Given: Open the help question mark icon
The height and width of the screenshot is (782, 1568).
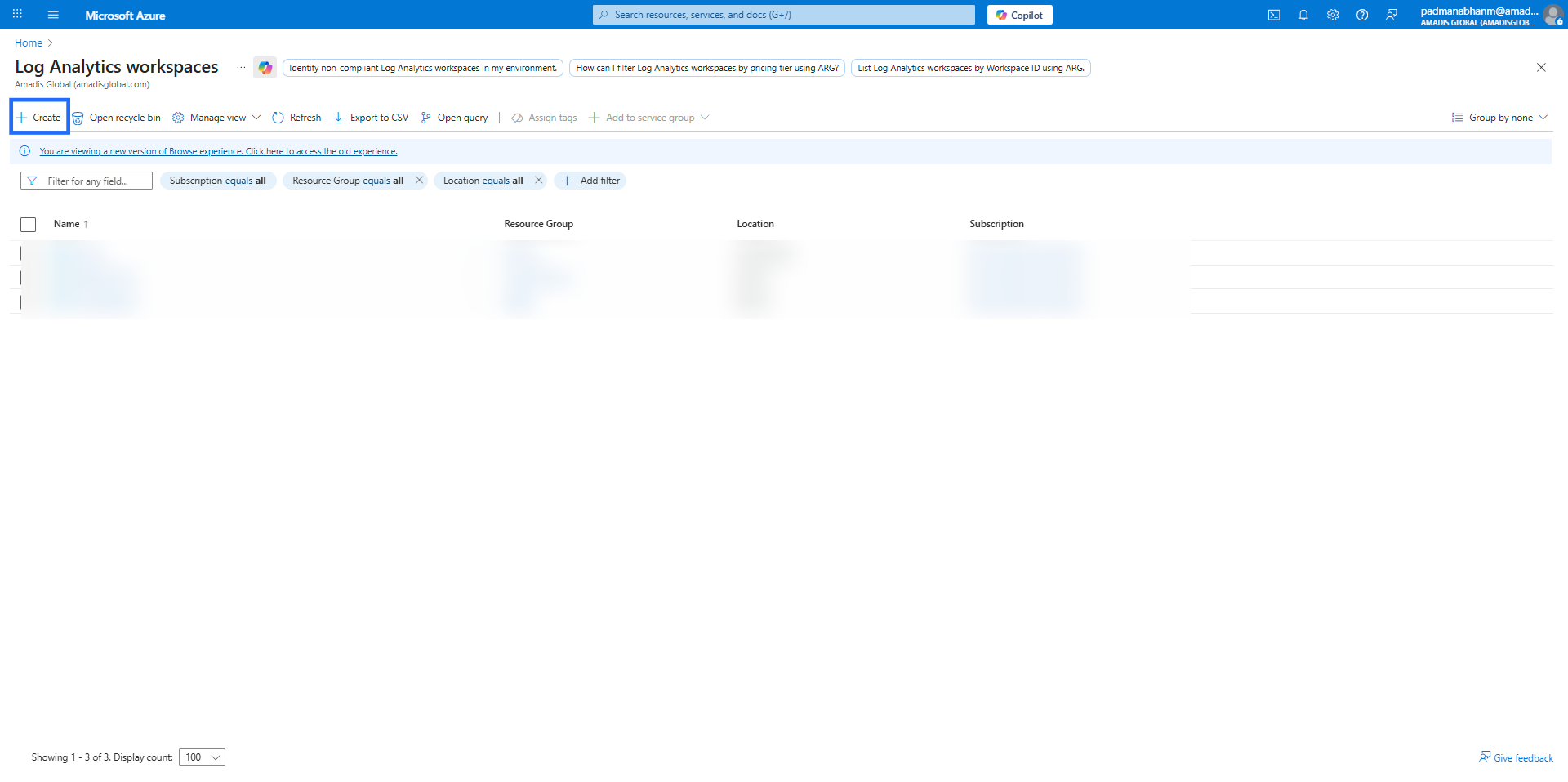Looking at the screenshot, I should pyautogui.click(x=1362, y=15).
